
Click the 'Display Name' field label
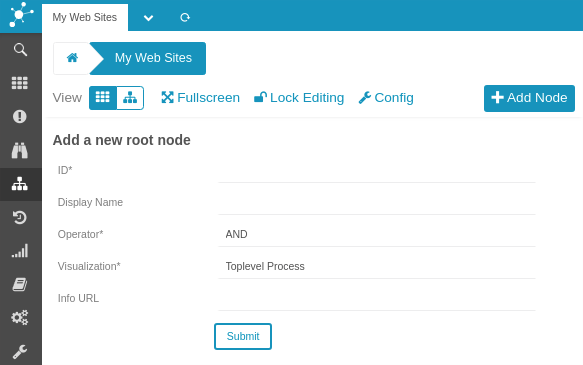click(90, 202)
